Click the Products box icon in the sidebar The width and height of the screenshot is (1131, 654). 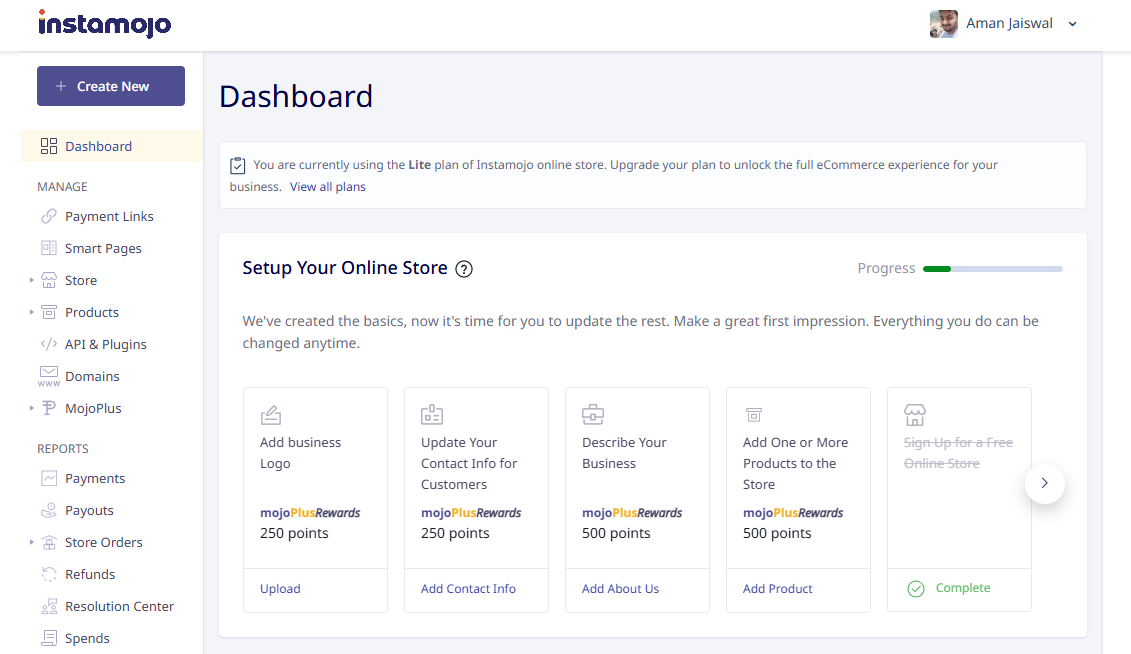click(x=49, y=312)
